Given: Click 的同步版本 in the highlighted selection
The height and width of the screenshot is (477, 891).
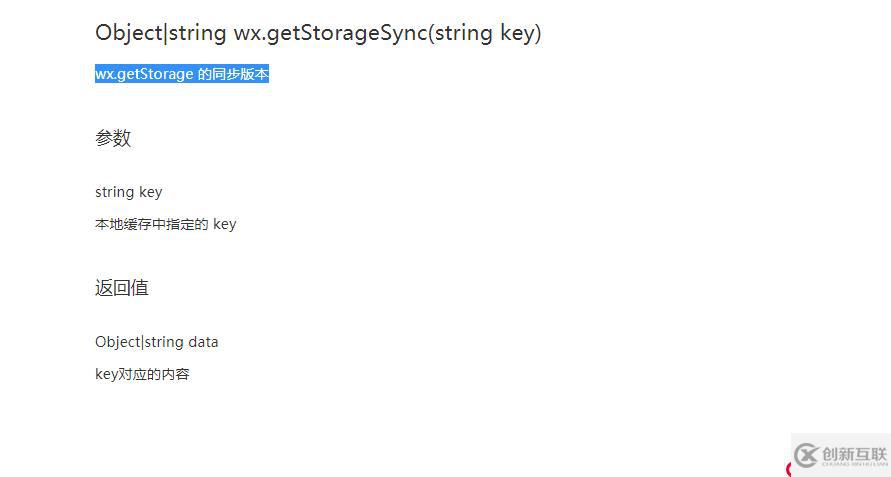Looking at the screenshot, I should coord(233,74).
